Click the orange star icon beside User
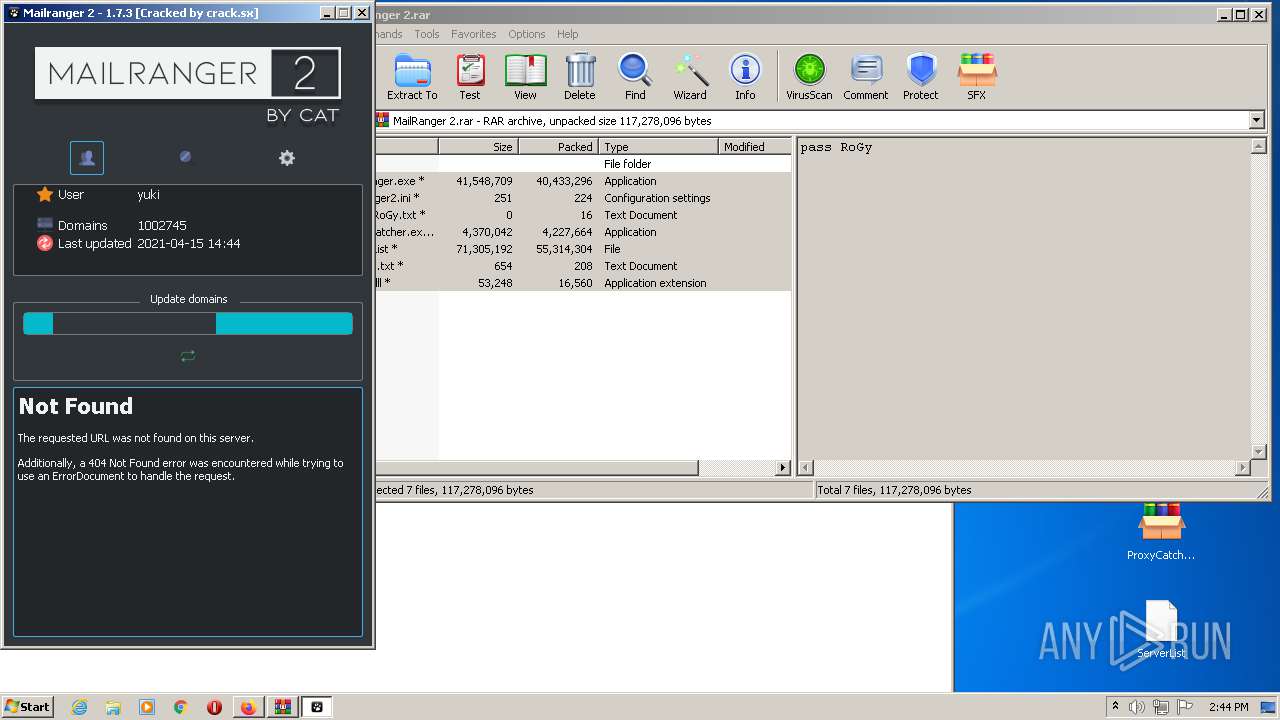The height and width of the screenshot is (720, 1280). point(44,194)
